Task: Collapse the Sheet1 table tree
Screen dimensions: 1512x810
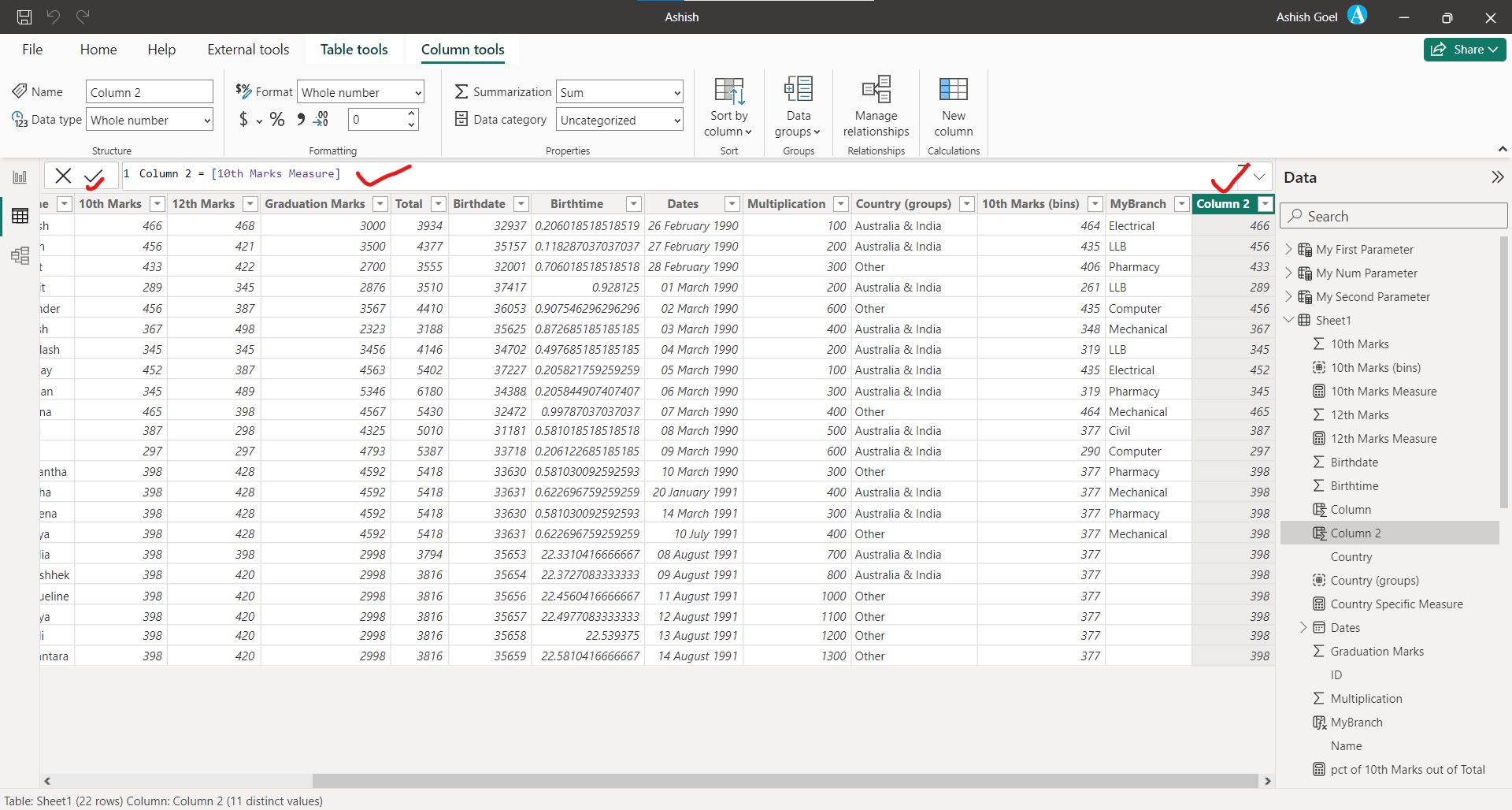Action: 1289,321
